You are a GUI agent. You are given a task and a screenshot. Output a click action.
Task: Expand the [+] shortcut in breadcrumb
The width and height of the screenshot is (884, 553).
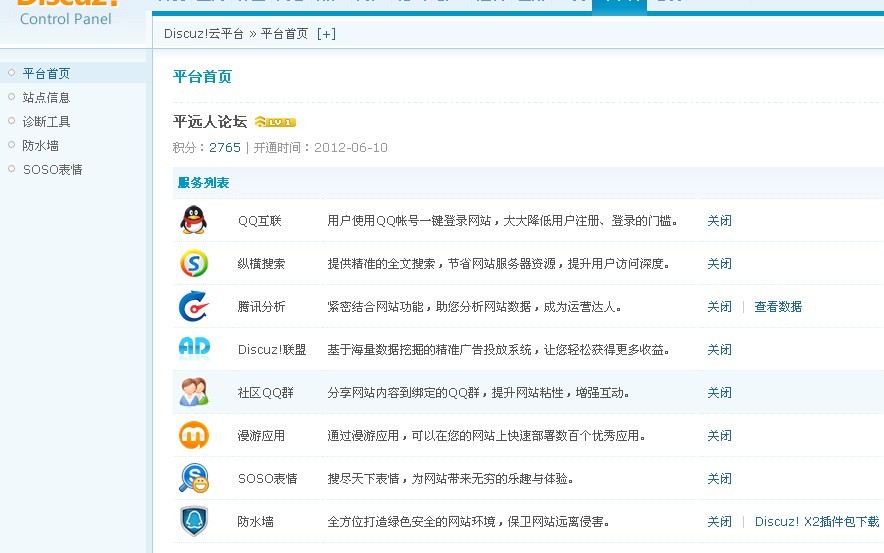coord(326,34)
